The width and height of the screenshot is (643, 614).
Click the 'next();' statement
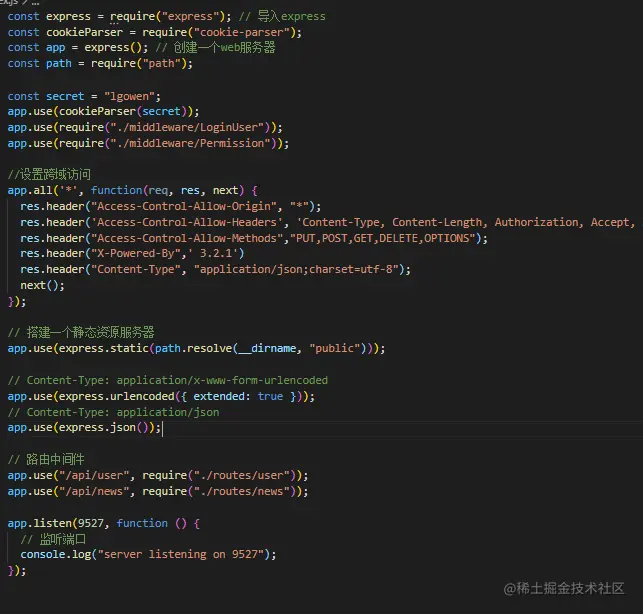point(42,285)
